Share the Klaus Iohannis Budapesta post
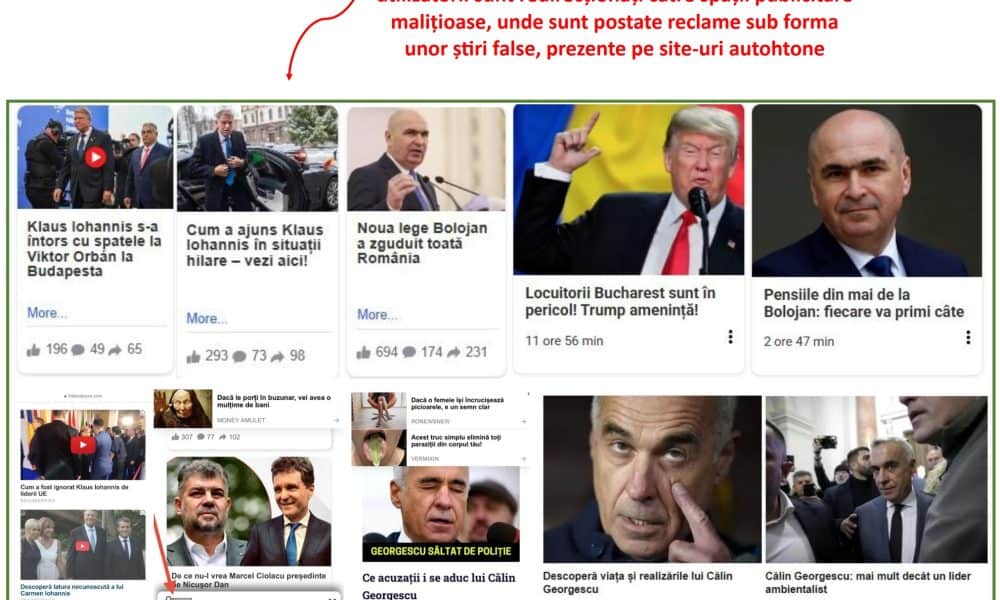This screenshot has width=1000, height=600. pyautogui.click(x=115, y=349)
